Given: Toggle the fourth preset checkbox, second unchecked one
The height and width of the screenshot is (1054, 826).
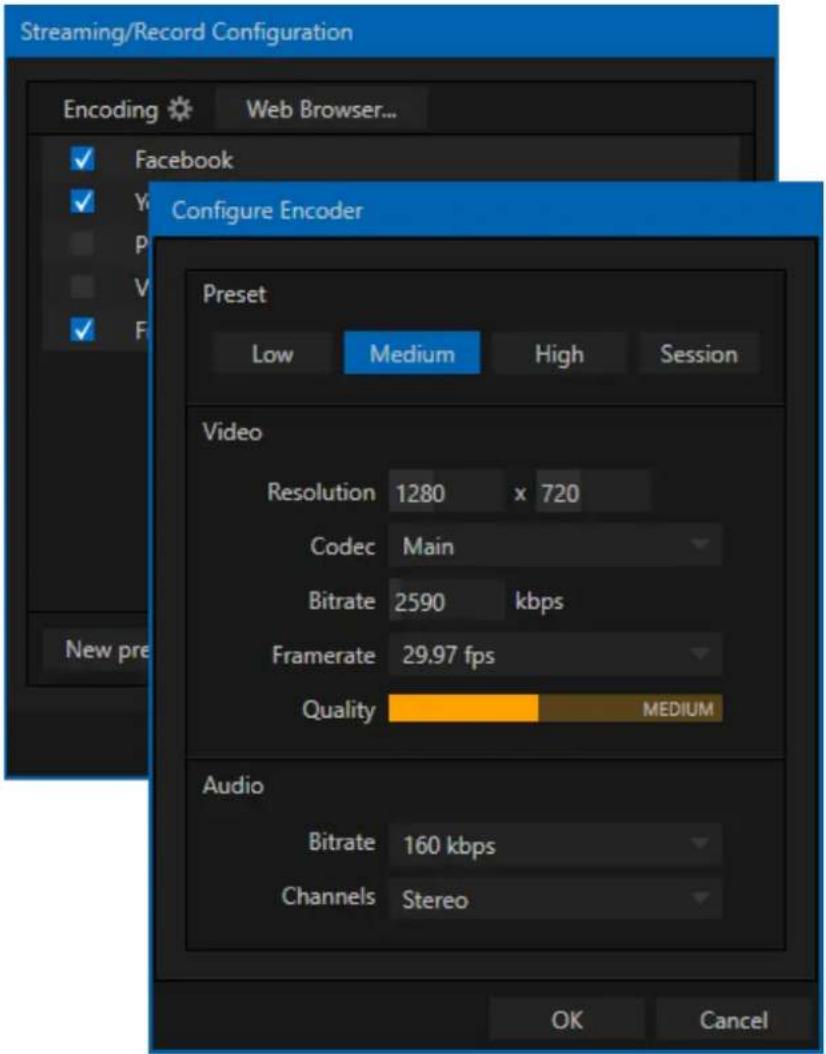Looking at the screenshot, I should tap(82, 287).
